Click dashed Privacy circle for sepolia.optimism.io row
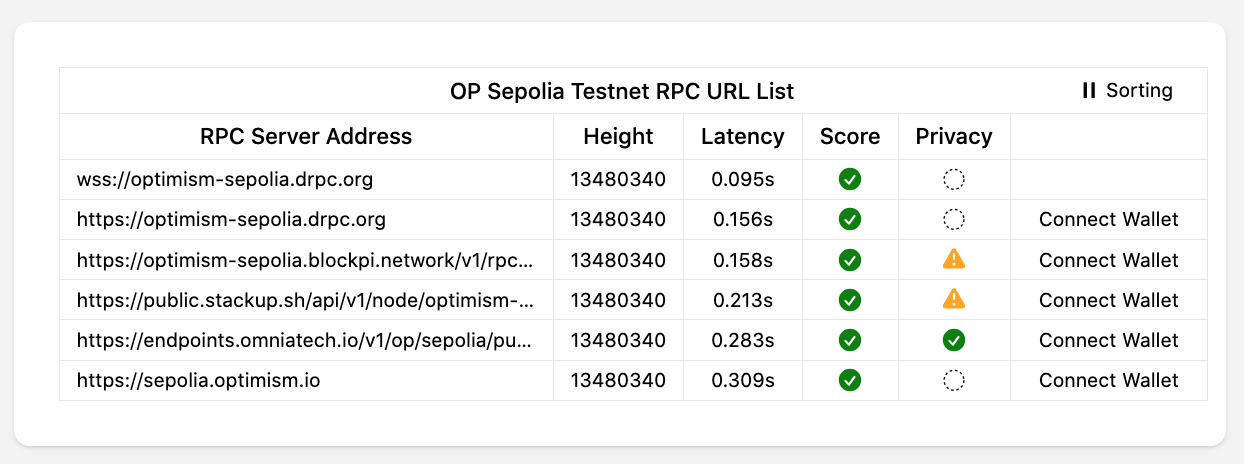1244x464 pixels. 954,380
